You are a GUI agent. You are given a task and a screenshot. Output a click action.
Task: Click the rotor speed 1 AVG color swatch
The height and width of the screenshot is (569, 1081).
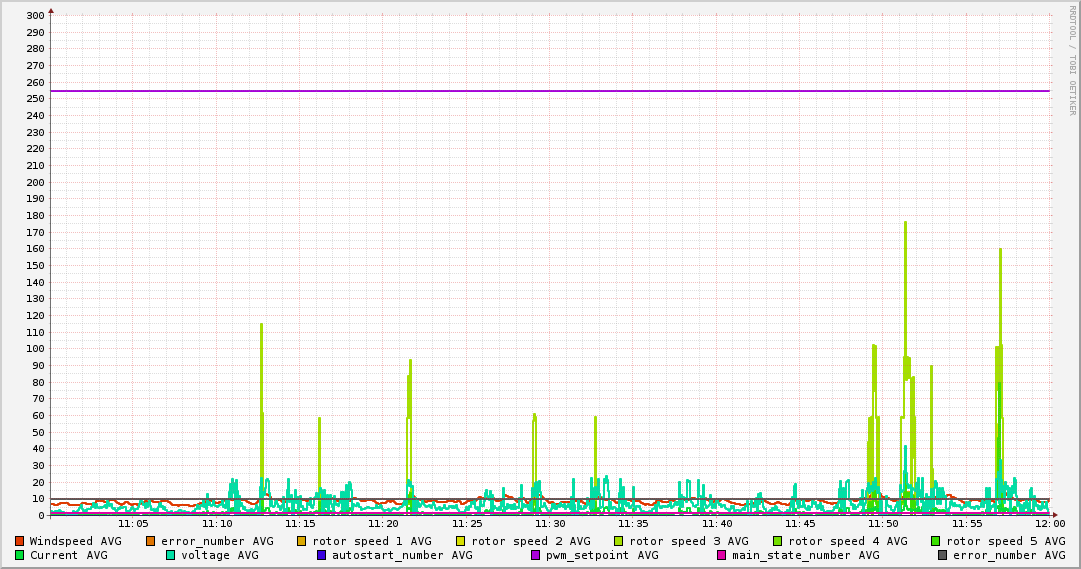pyautogui.click(x=302, y=541)
